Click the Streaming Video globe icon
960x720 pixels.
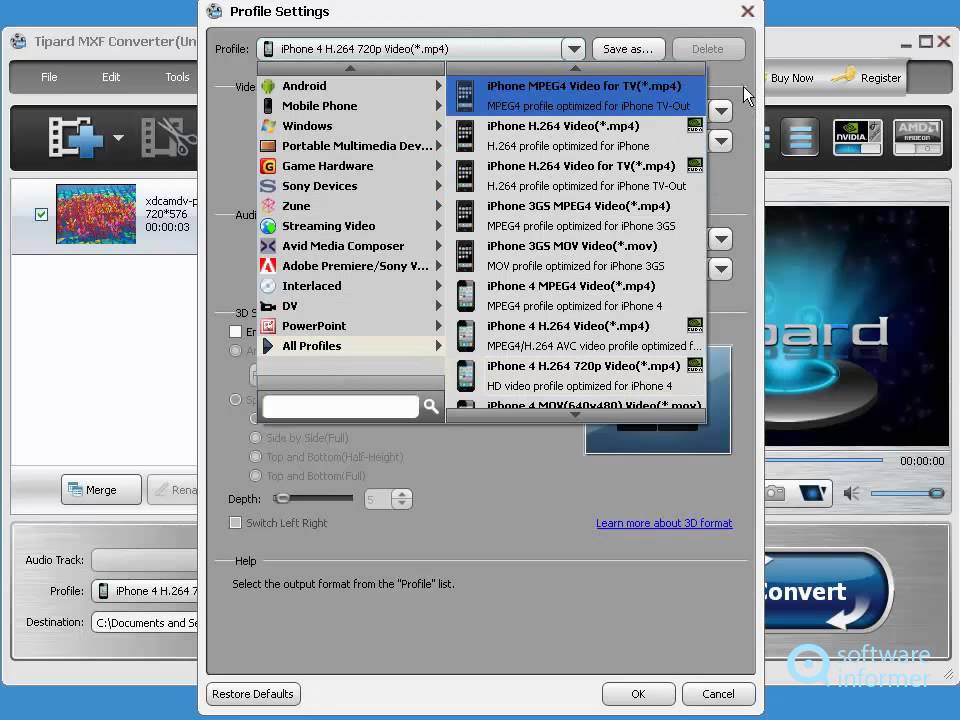tap(268, 226)
